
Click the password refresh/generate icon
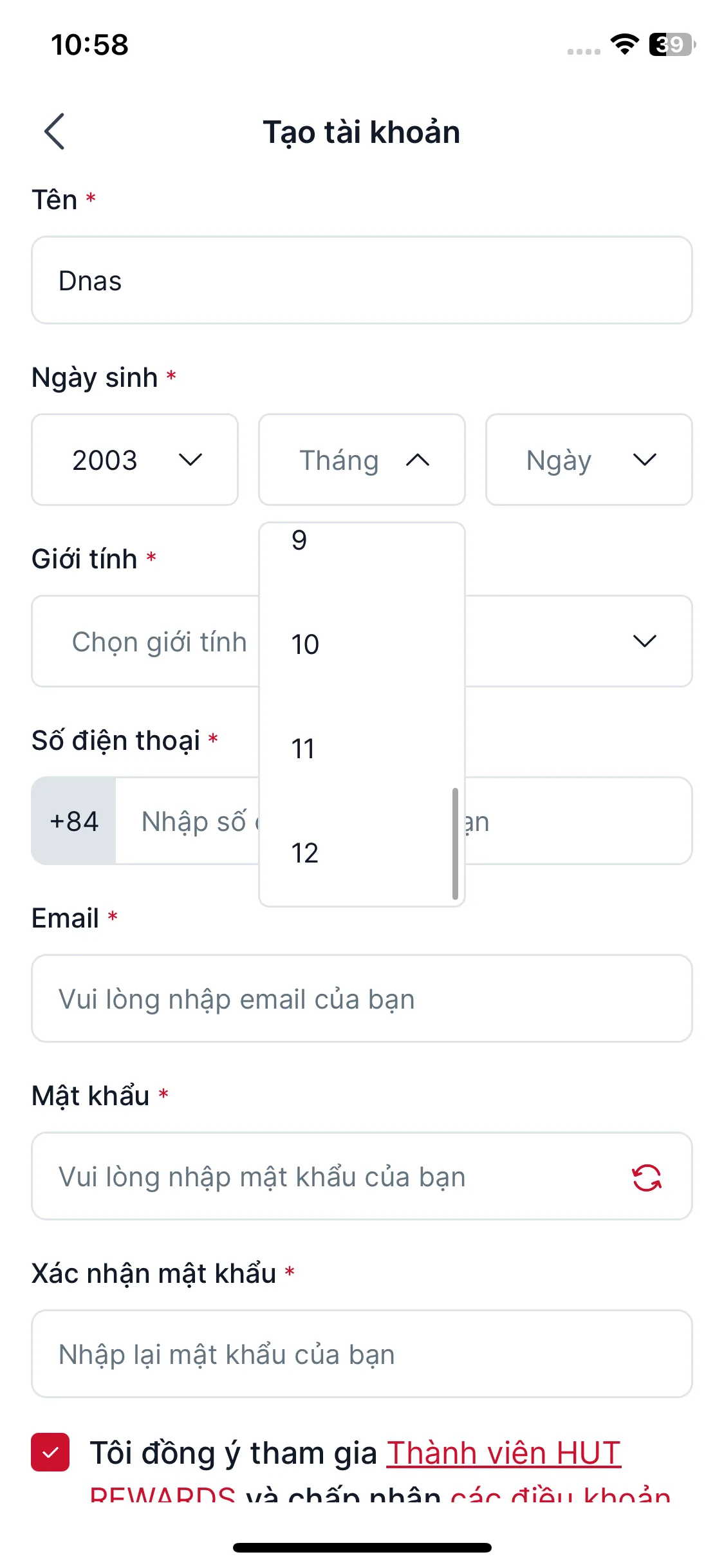pyautogui.click(x=646, y=1178)
